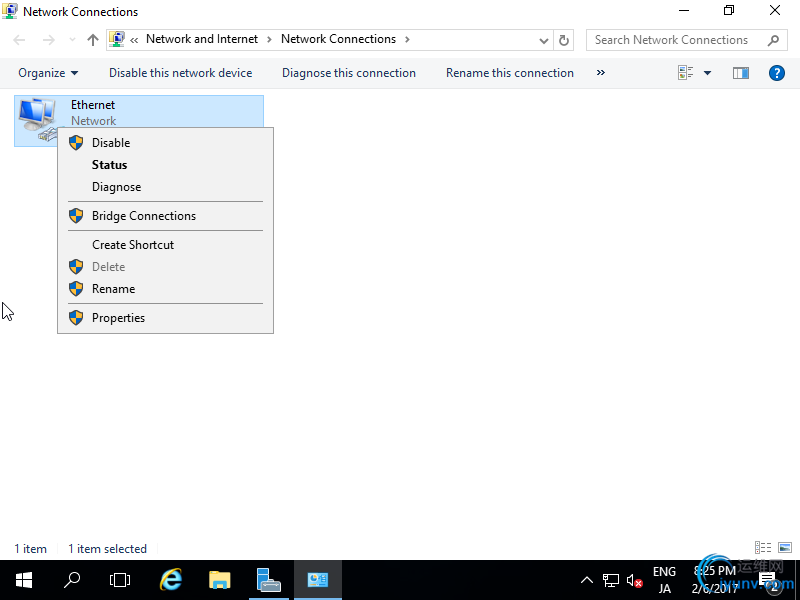The height and width of the screenshot is (600, 800).
Task: Click the Network Connections title bar icon
Action: pos(10,11)
